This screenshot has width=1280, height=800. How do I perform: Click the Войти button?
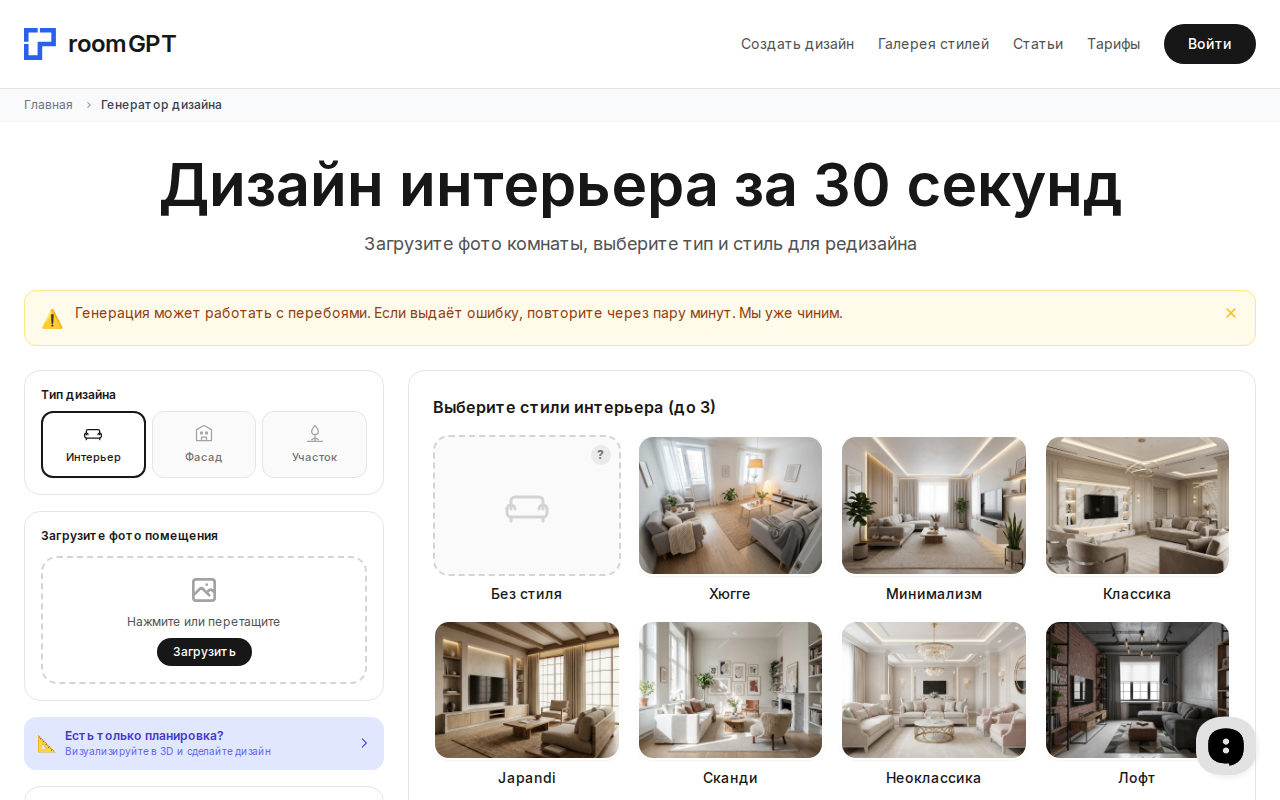point(1209,44)
